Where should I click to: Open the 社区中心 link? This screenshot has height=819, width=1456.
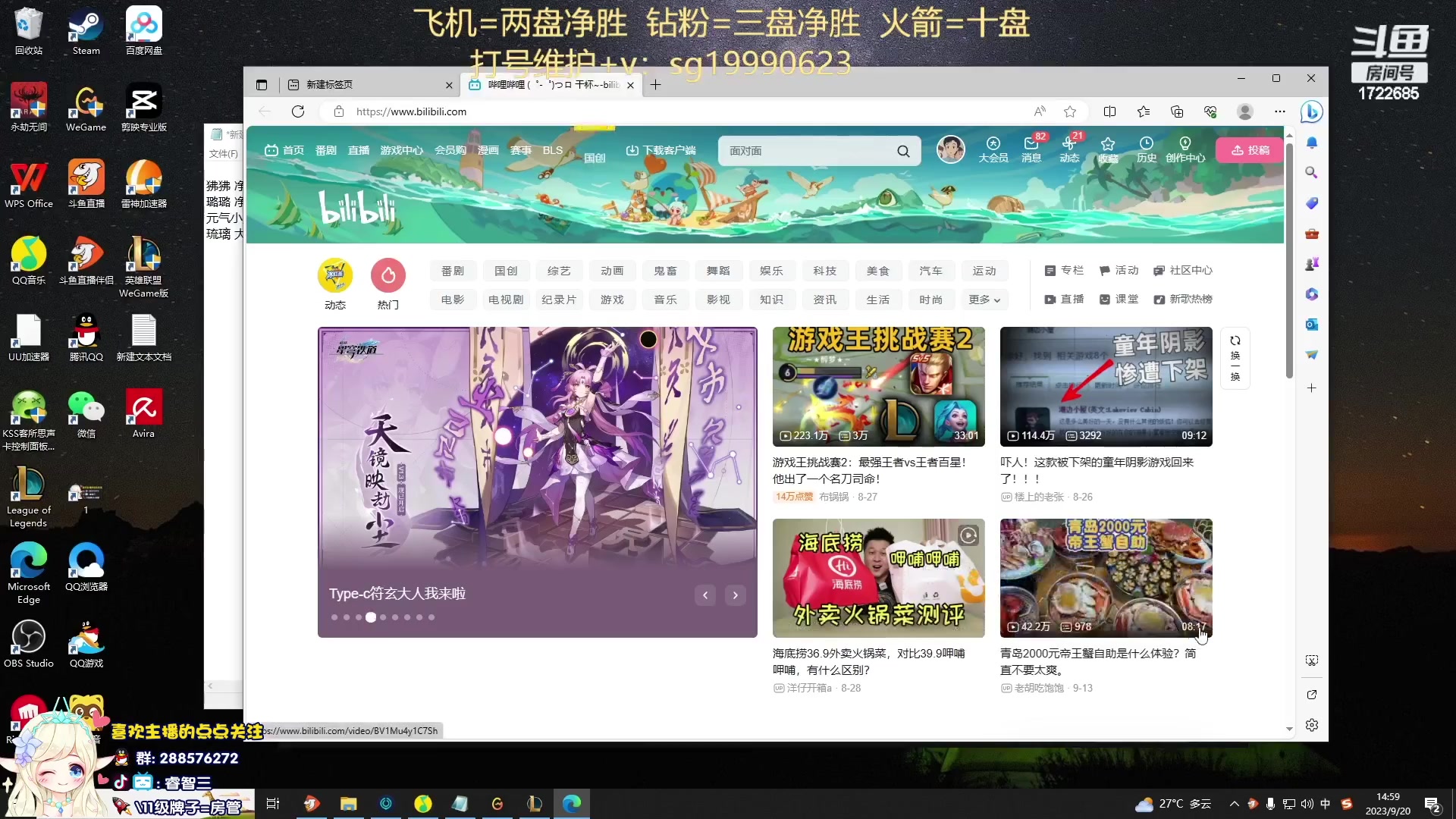1182,270
